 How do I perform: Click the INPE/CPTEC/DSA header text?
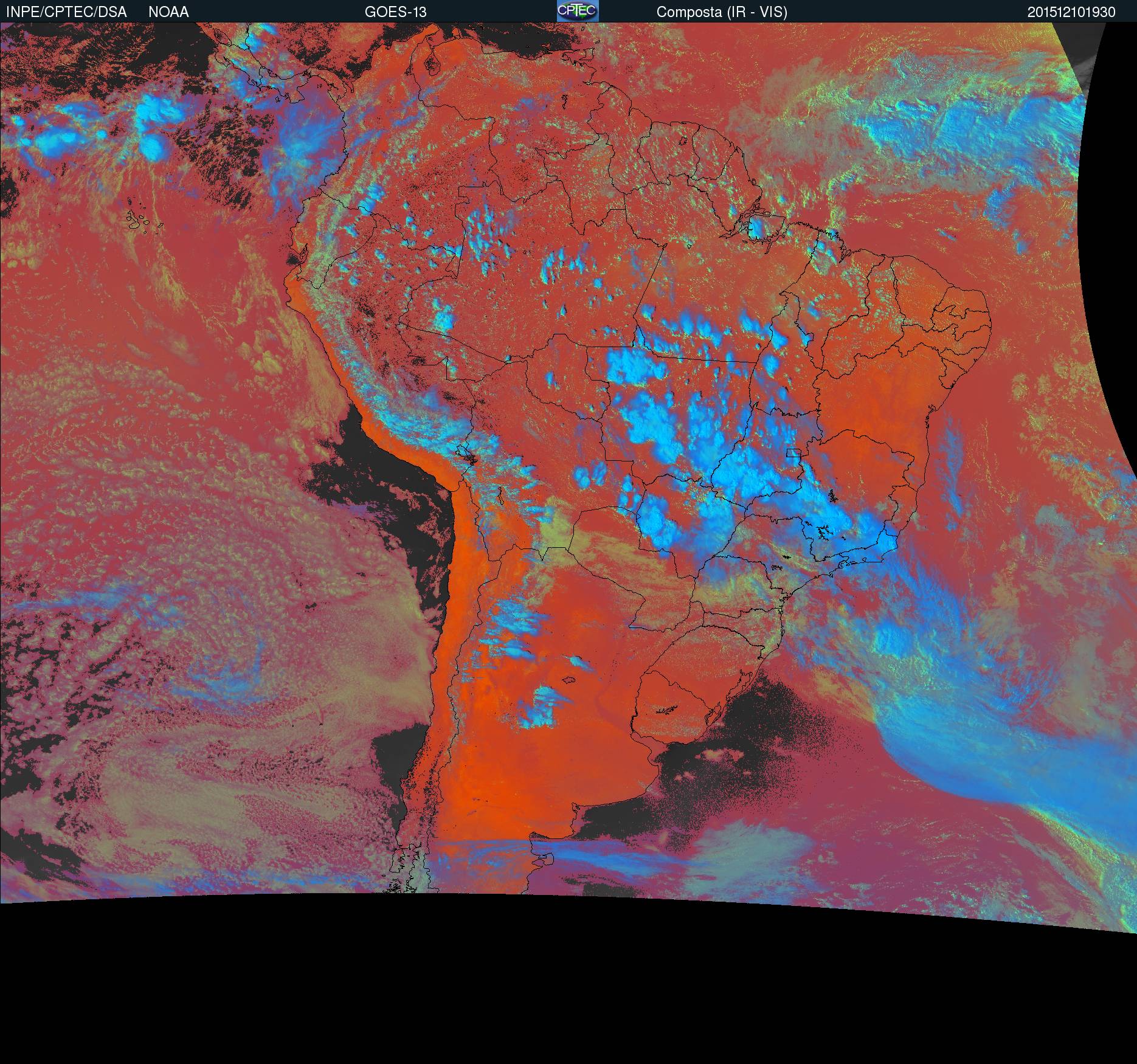(x=66, y=12)
